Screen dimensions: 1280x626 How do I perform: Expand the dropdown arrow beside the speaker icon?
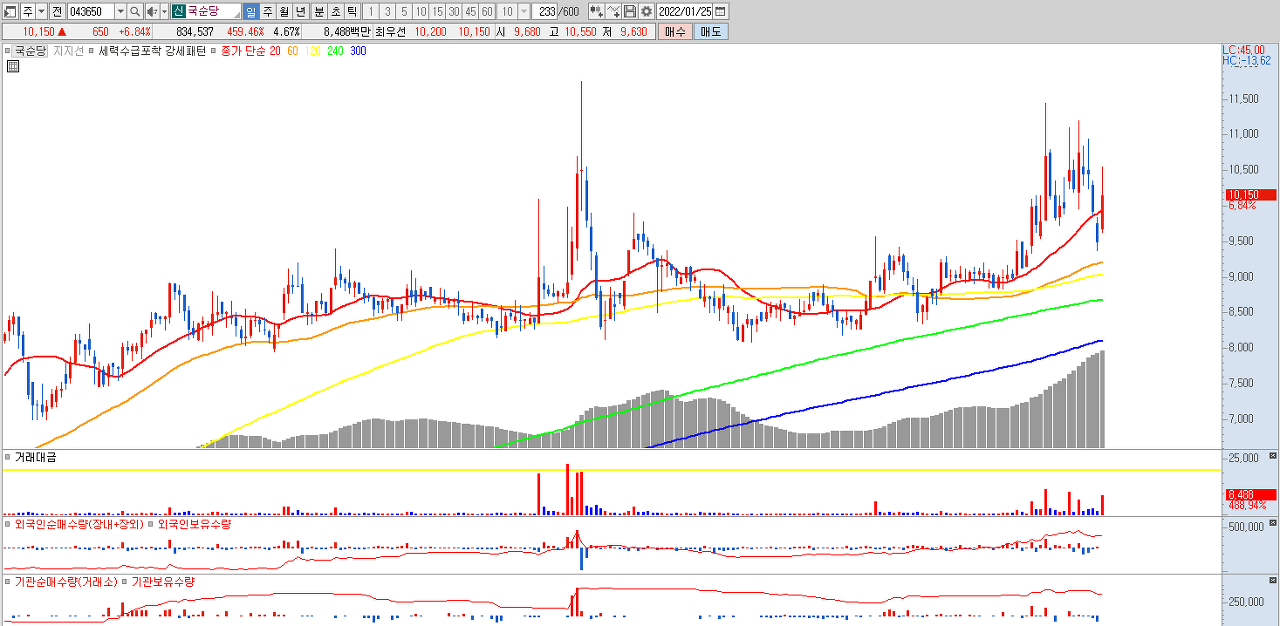pos(163,11)
